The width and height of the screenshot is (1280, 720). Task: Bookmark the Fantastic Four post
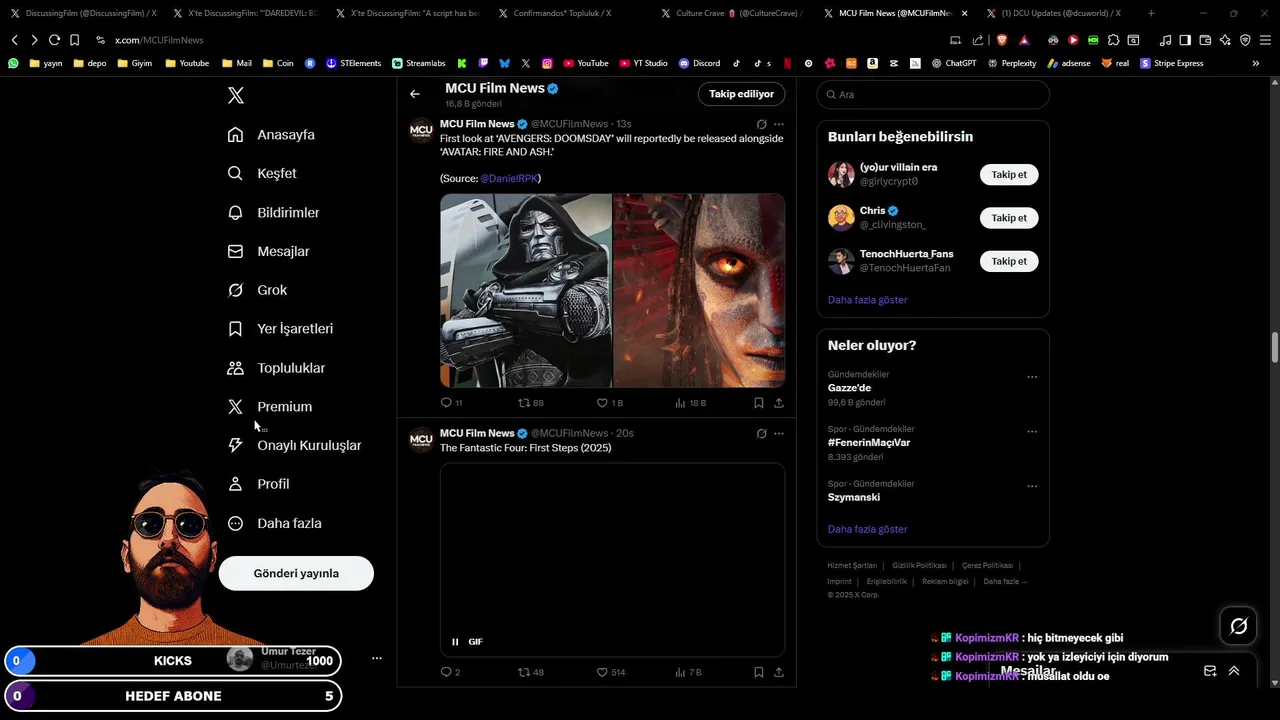pos(759,673)
